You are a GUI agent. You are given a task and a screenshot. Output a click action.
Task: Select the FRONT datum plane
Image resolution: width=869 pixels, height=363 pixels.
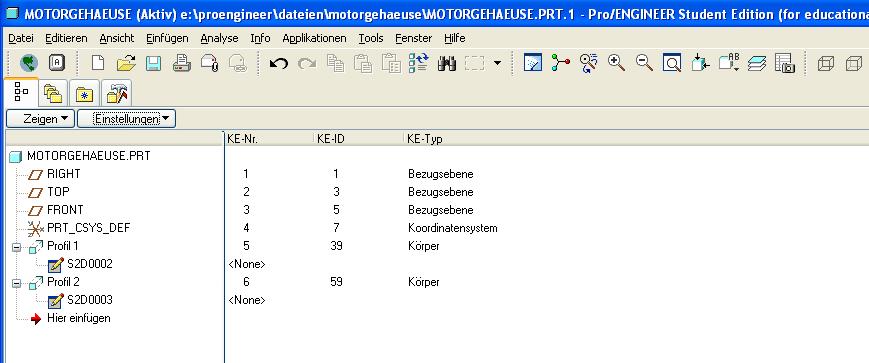(x=65, y=210)
